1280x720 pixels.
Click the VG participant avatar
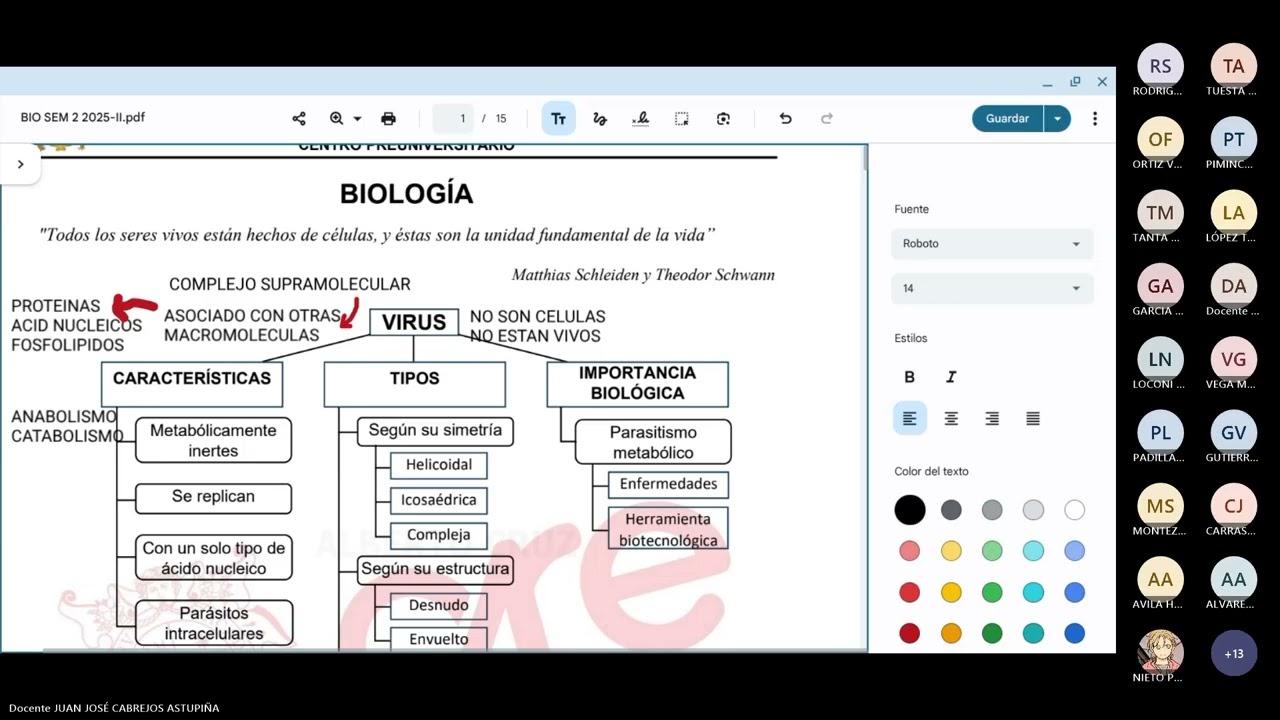1233,359
